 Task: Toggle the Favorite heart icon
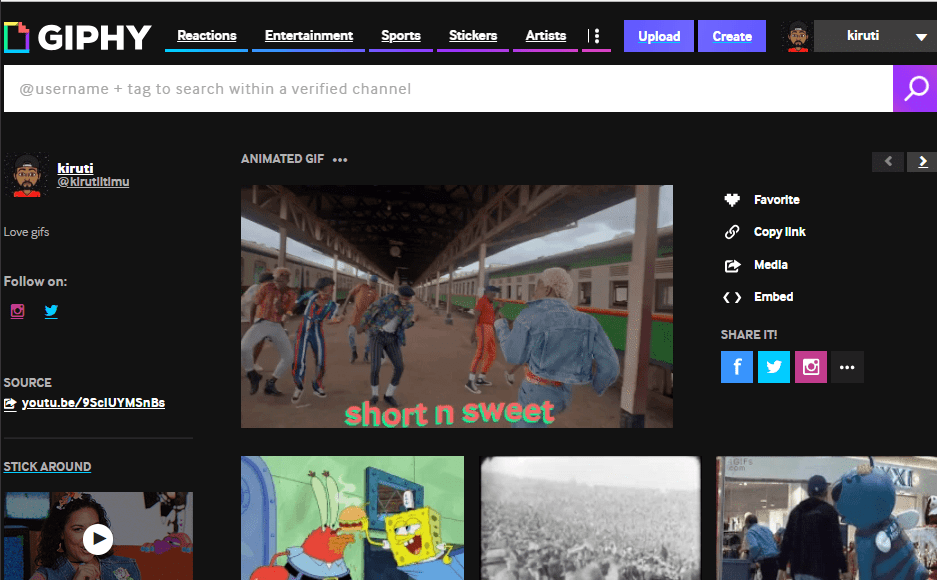(x=732, y=200)
